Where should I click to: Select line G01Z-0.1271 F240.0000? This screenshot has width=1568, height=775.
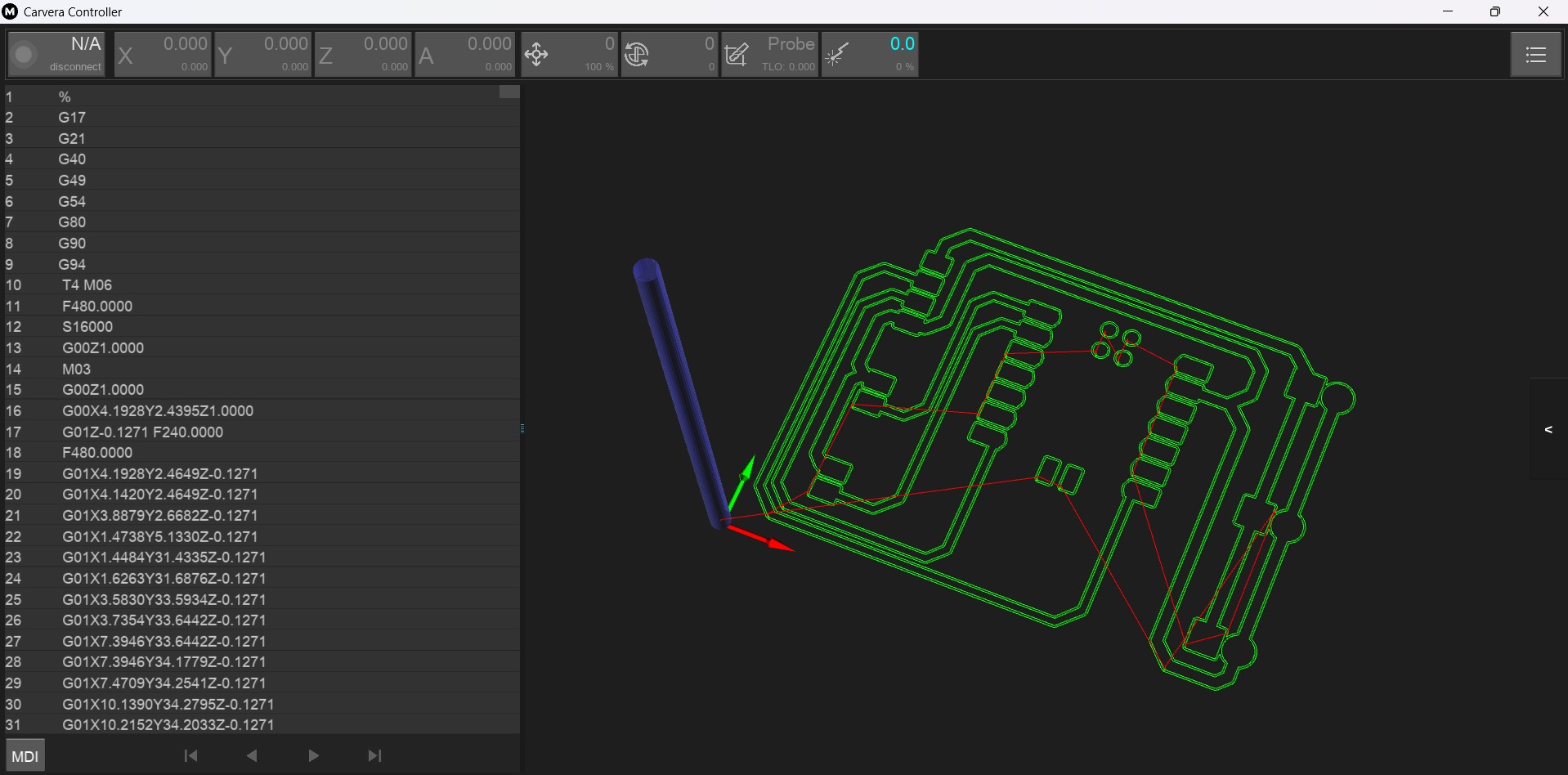coord(262,432)
